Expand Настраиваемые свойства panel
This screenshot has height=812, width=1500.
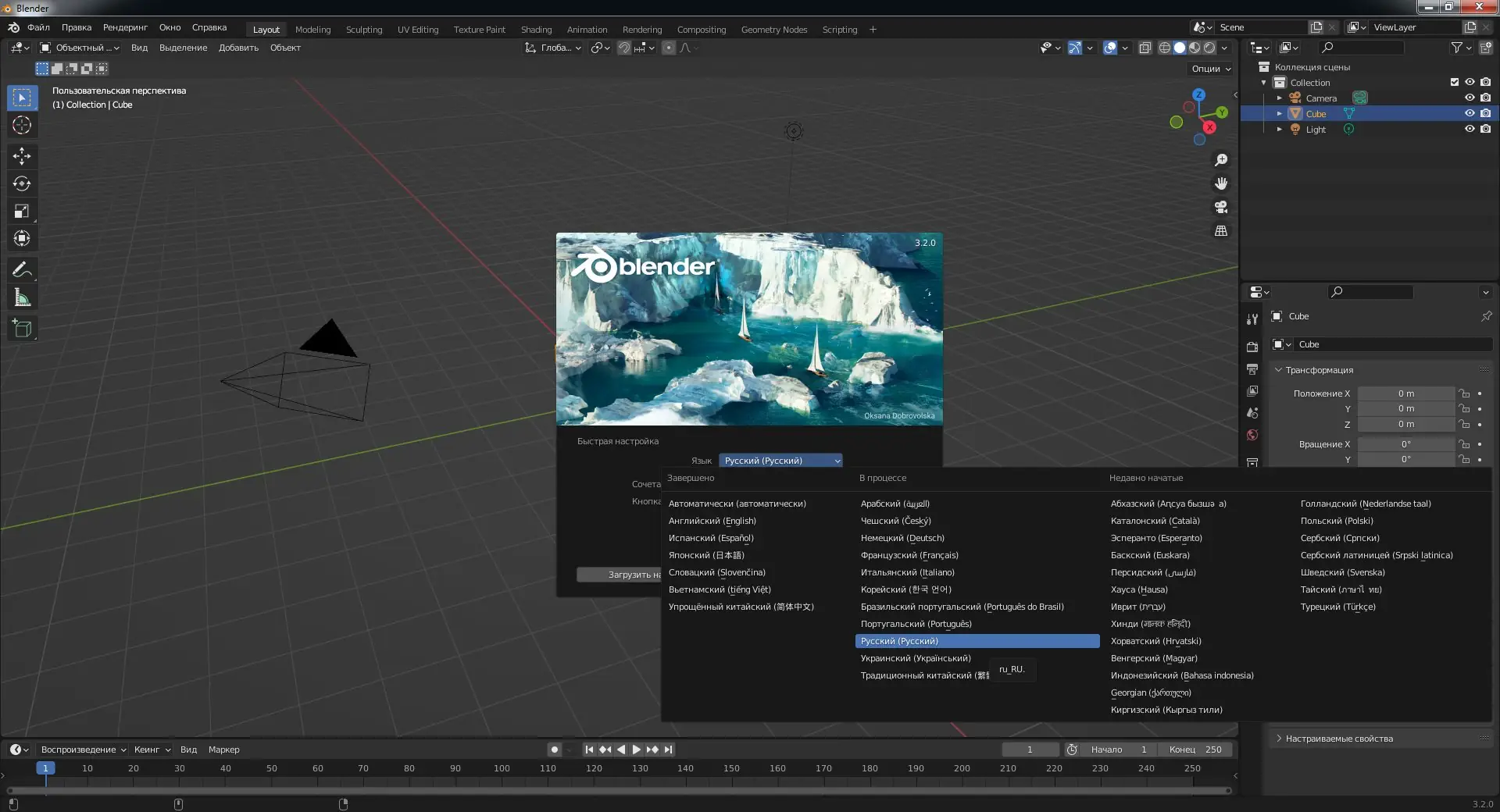(1339, 739)
